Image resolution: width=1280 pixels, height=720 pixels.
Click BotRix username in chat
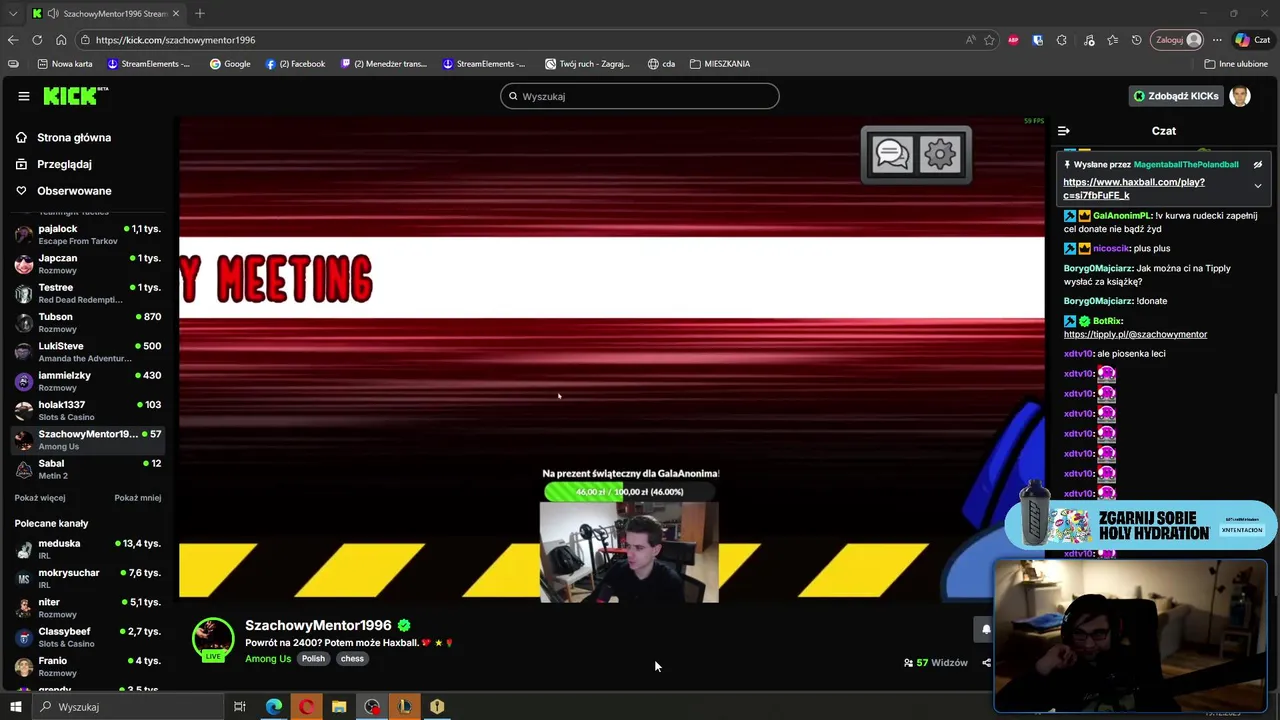[x=1107, y=321]
